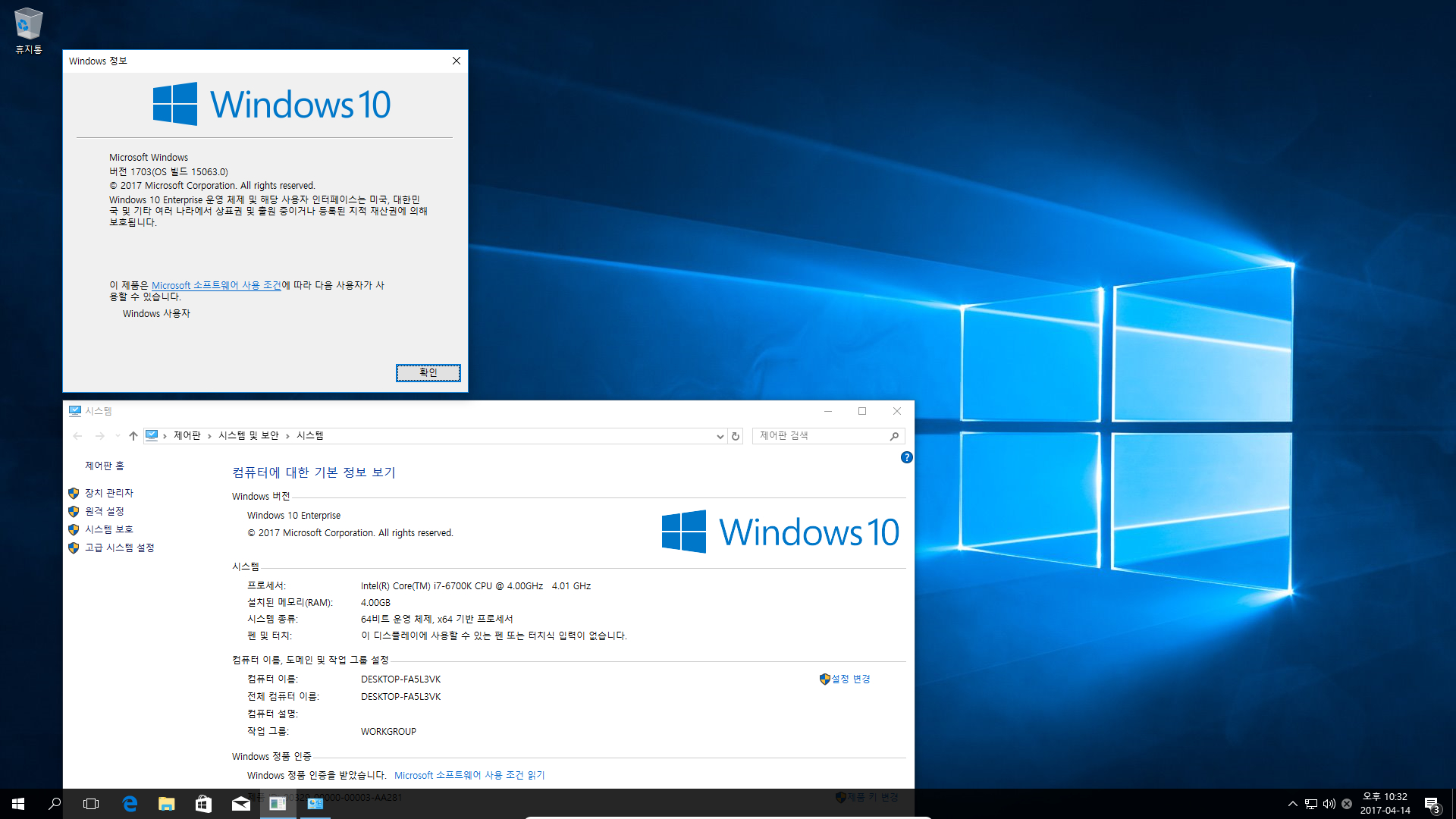Image resolution: width=1456 pixels, height=819 pixels.
Task: Click the shield icon beside 고급 시스템 설정
Action: point(74,548)
